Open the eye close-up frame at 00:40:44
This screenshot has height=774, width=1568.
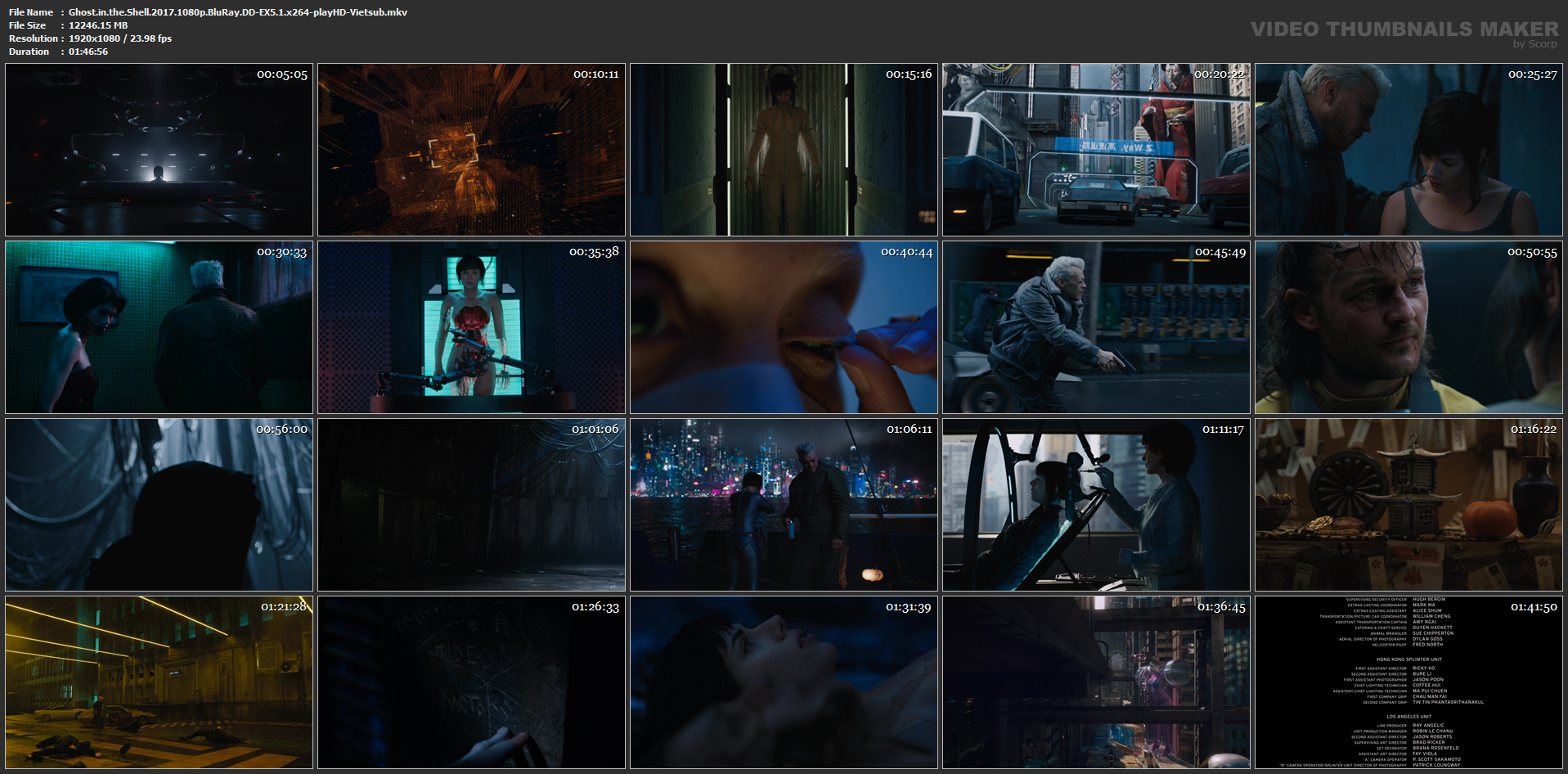784,327
